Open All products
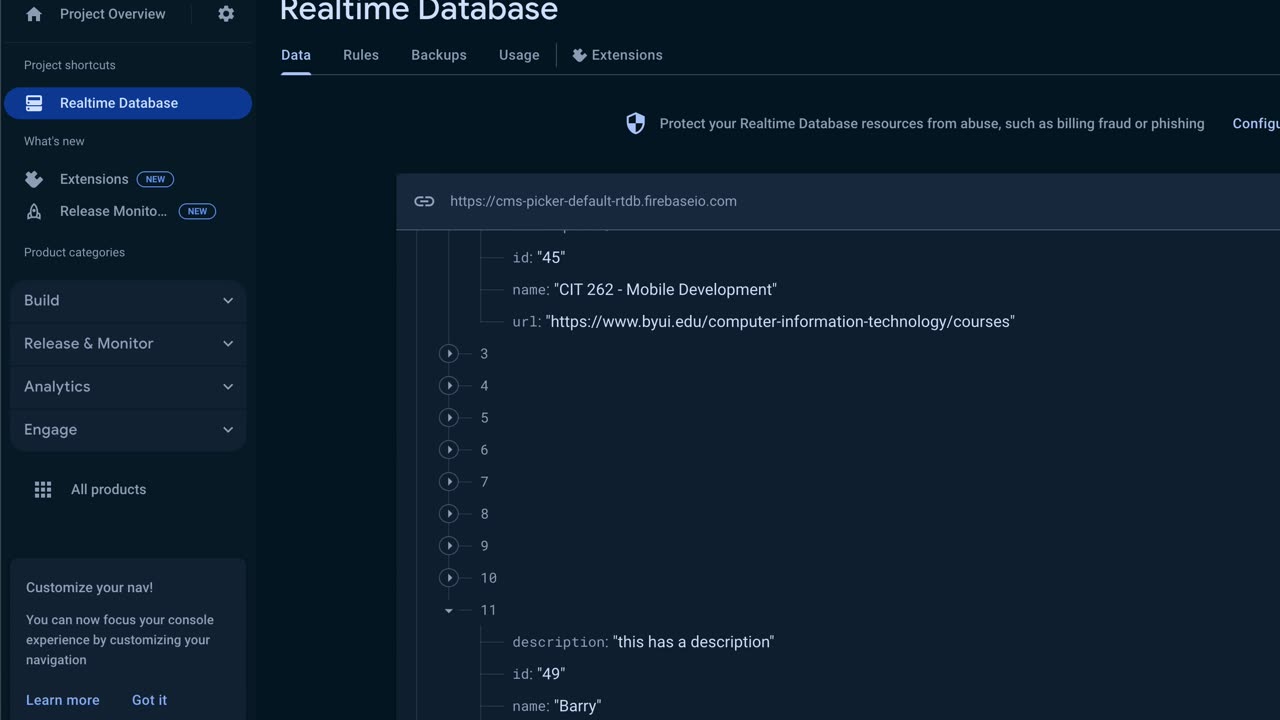 pyautogui.click(x=108, y=489)
